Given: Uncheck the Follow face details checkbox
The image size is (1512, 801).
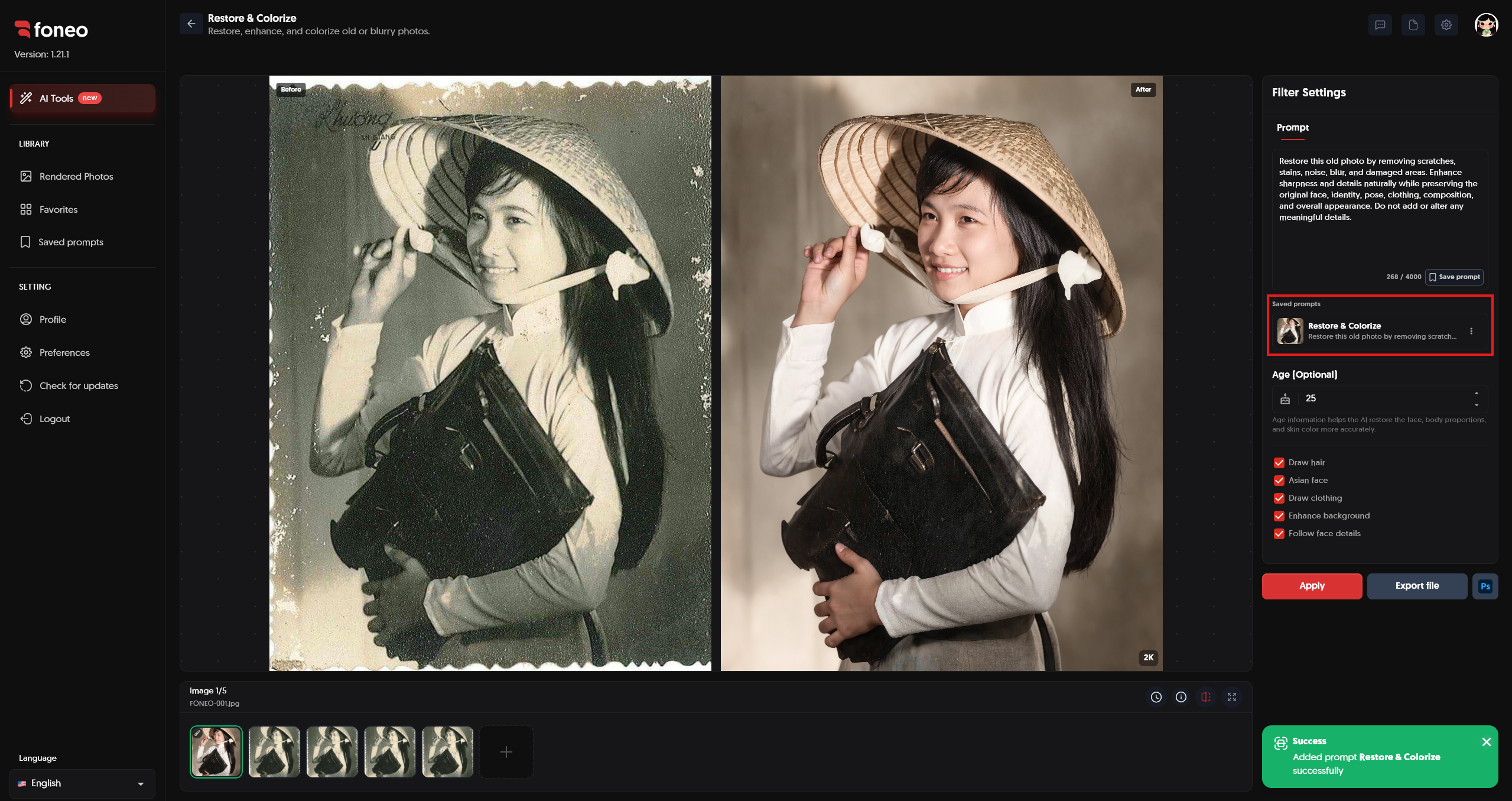Looking at the screenshot, I should (x=1279, y=534).
